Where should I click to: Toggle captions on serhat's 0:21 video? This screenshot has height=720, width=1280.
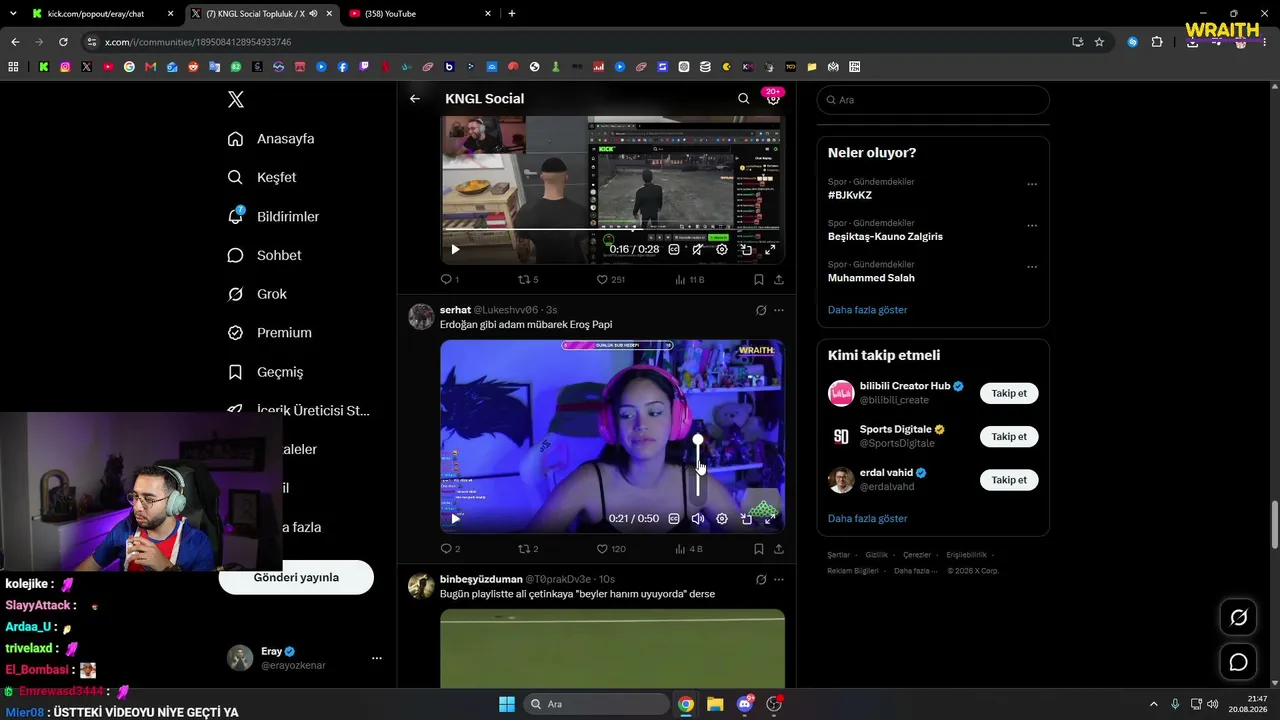pyautogui.click(x=674, y=519)
